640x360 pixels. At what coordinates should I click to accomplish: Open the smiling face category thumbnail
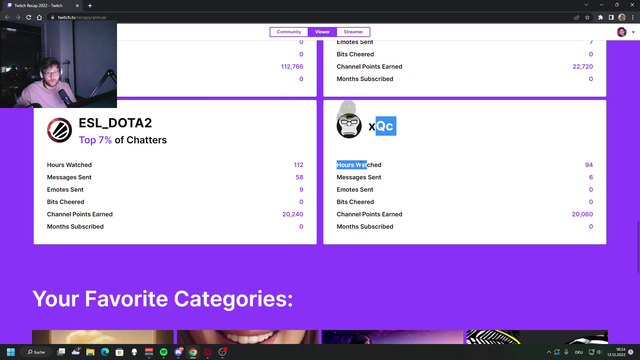coord(248,337)
